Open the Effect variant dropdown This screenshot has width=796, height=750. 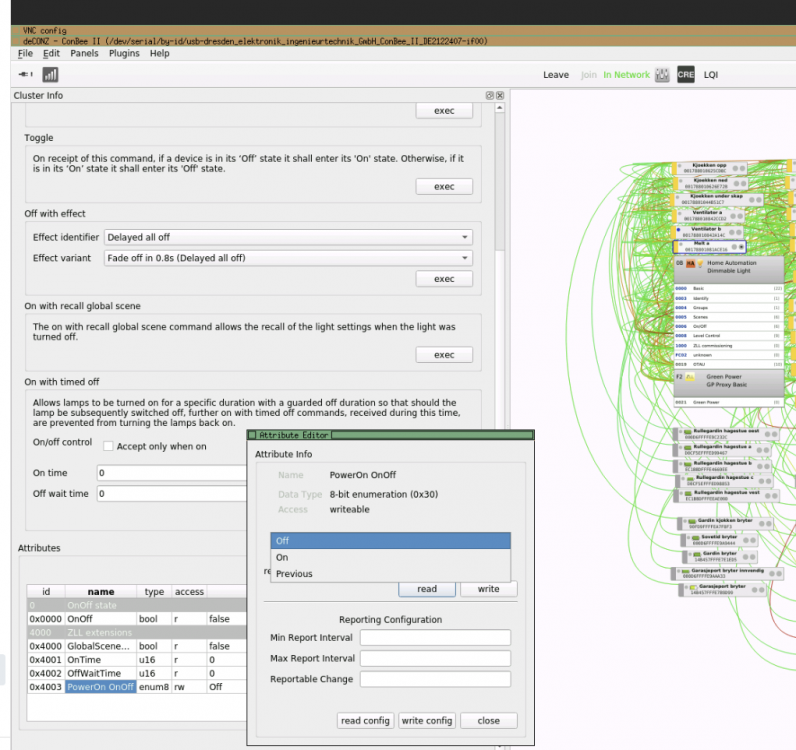[288, 258]
